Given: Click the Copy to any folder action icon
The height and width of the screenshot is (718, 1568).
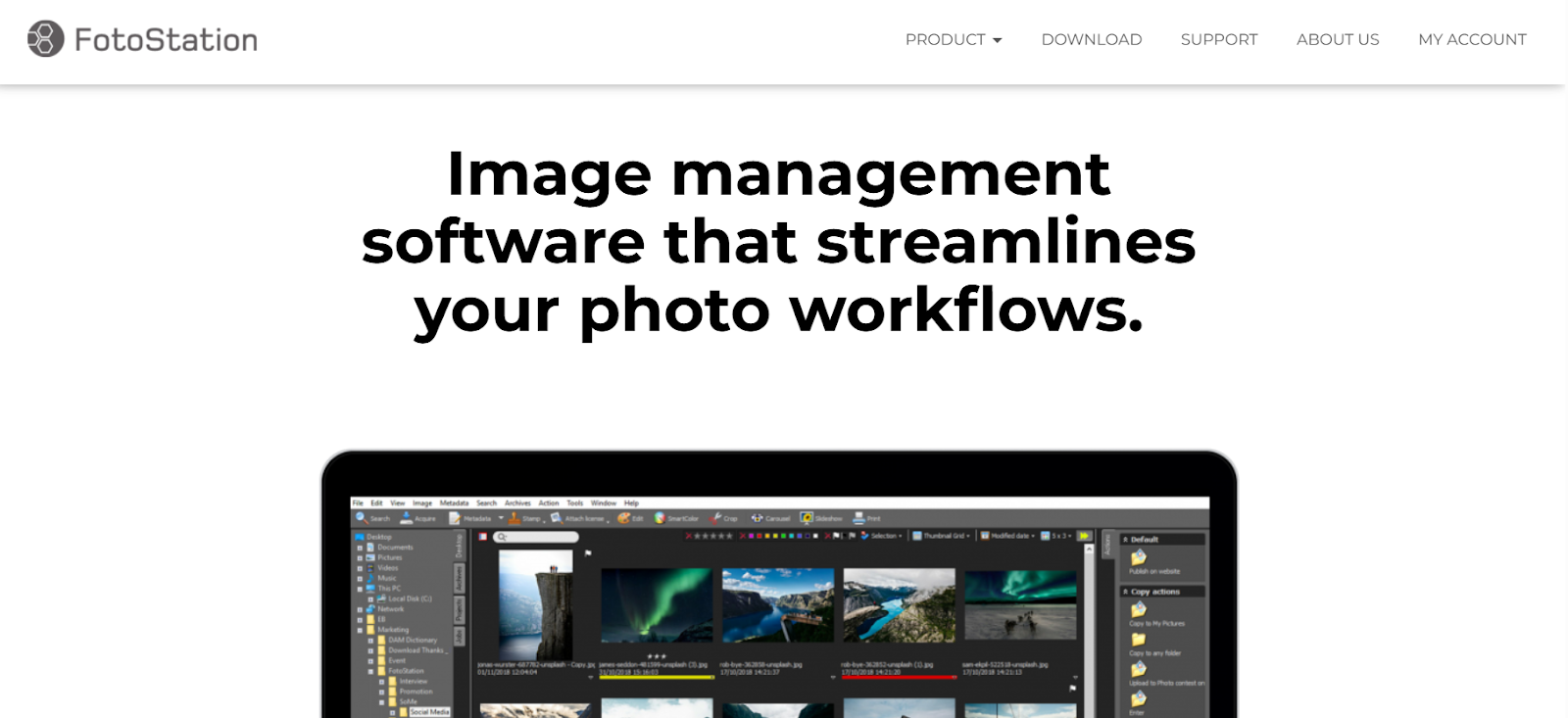Looking at the screenshot, I should coord(1139,640).
